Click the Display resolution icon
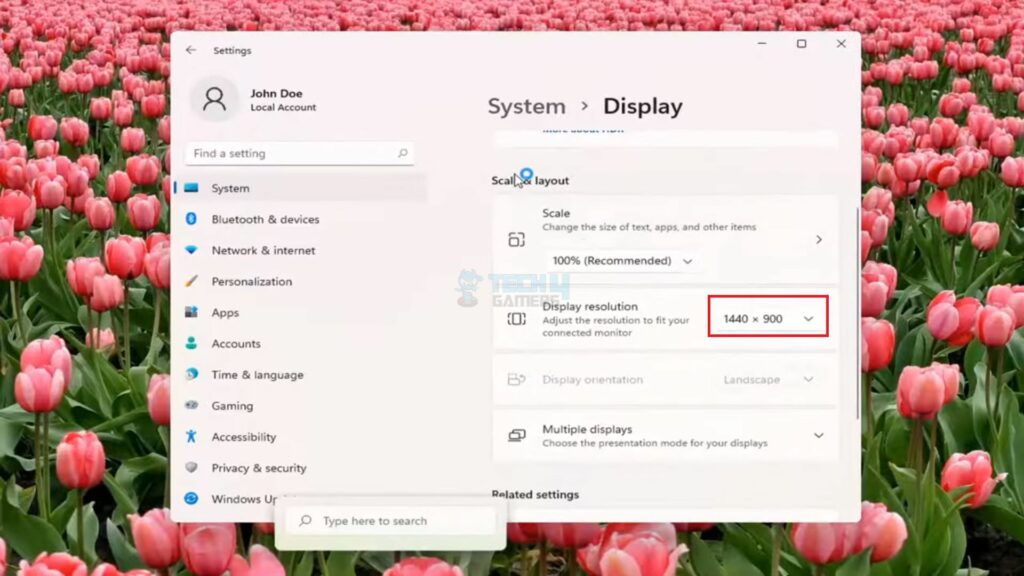Viewport: 1024px width, 576px height. (516, 319)
